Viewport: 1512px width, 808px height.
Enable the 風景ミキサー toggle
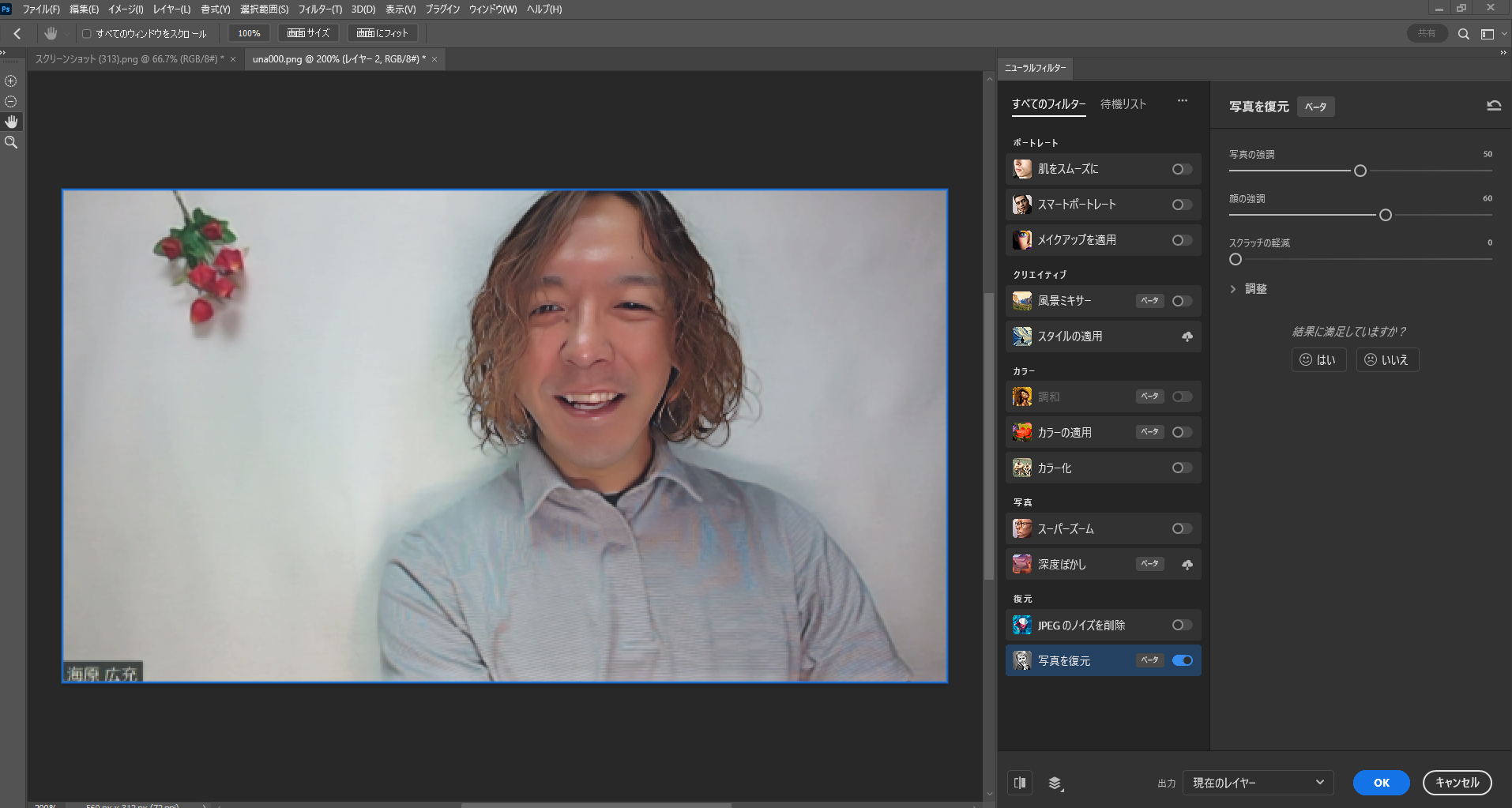click(1182, 301)
